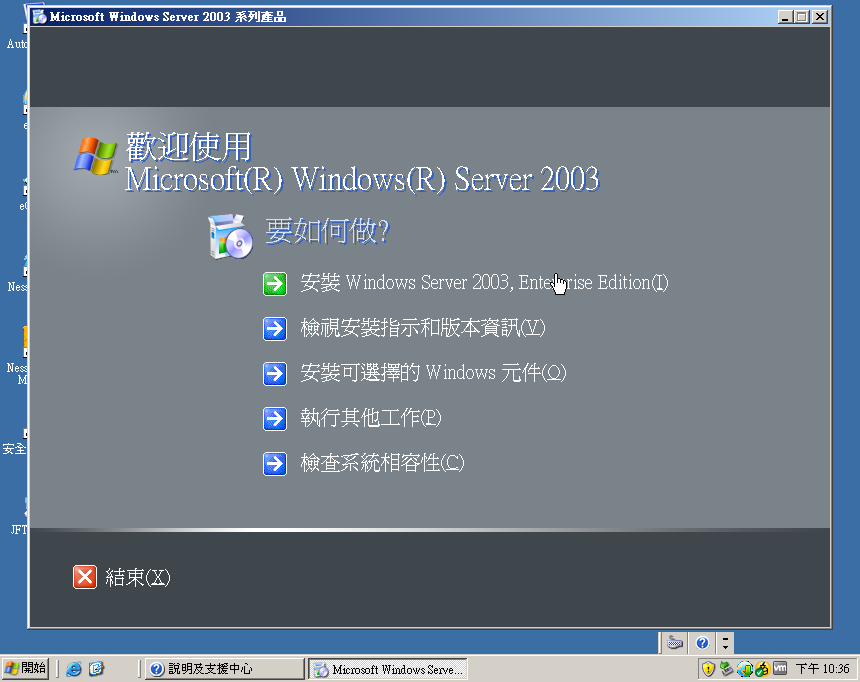Choose 安裝可選擇的 Windows 元件(O)
860x682 pixels.
click(433, 373)
